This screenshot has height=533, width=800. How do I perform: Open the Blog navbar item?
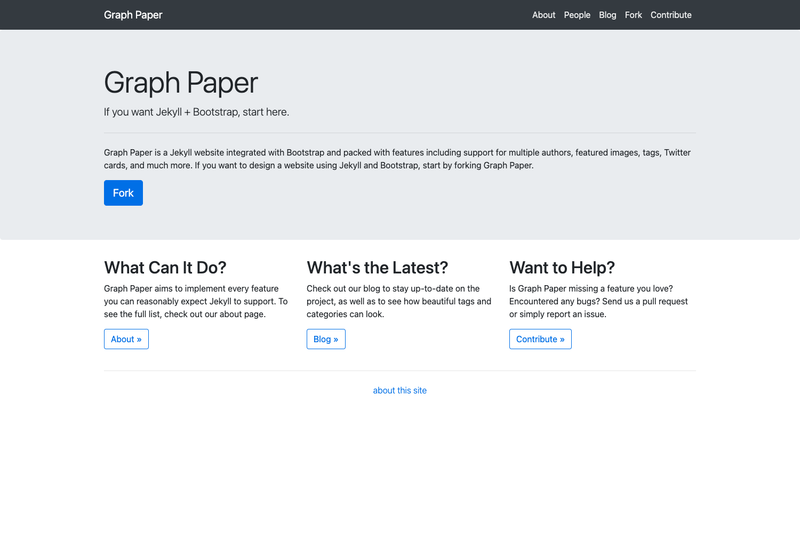(x=607, y=15)
